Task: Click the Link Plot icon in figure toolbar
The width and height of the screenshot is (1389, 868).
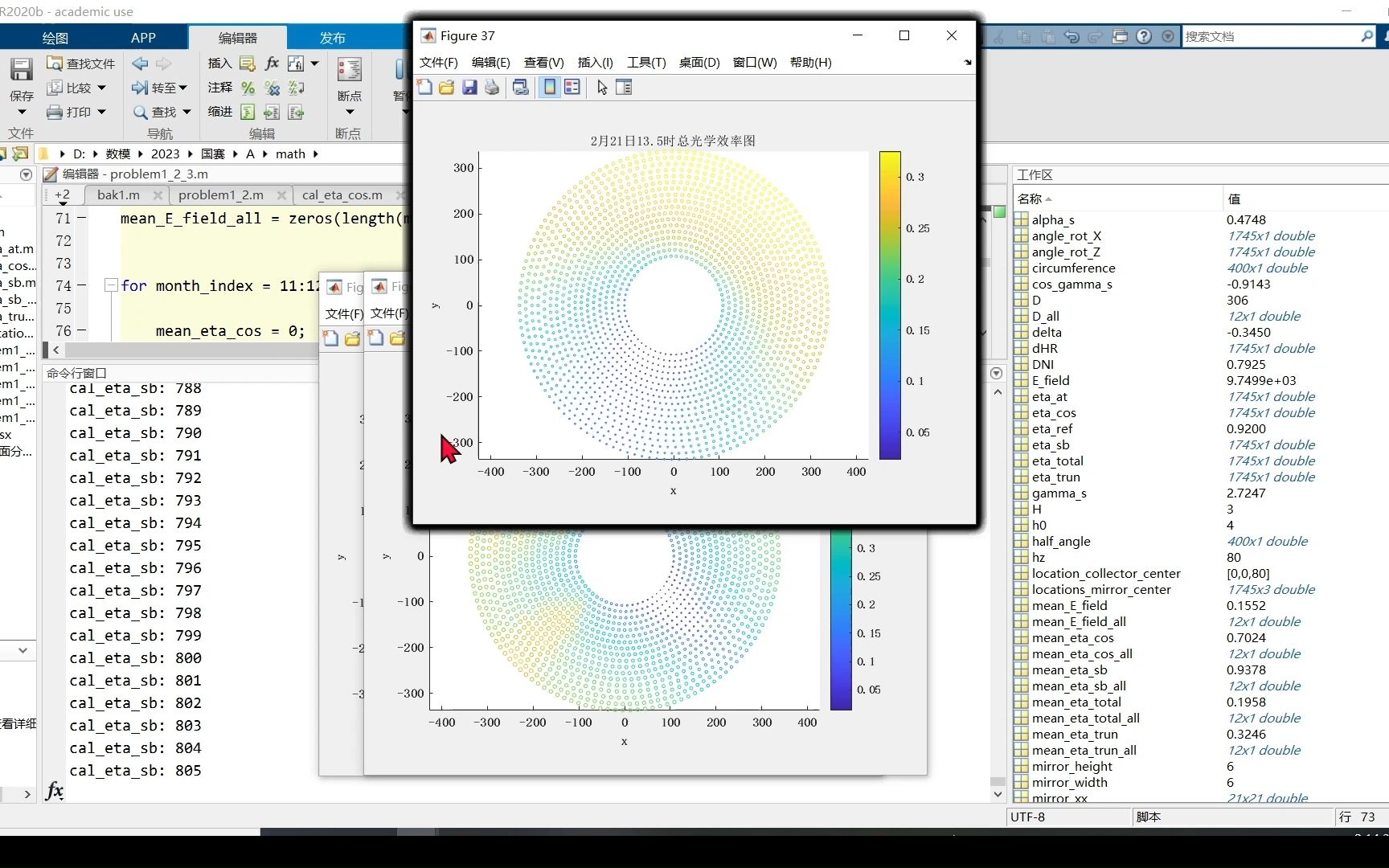Action: [x=521, y=88]
